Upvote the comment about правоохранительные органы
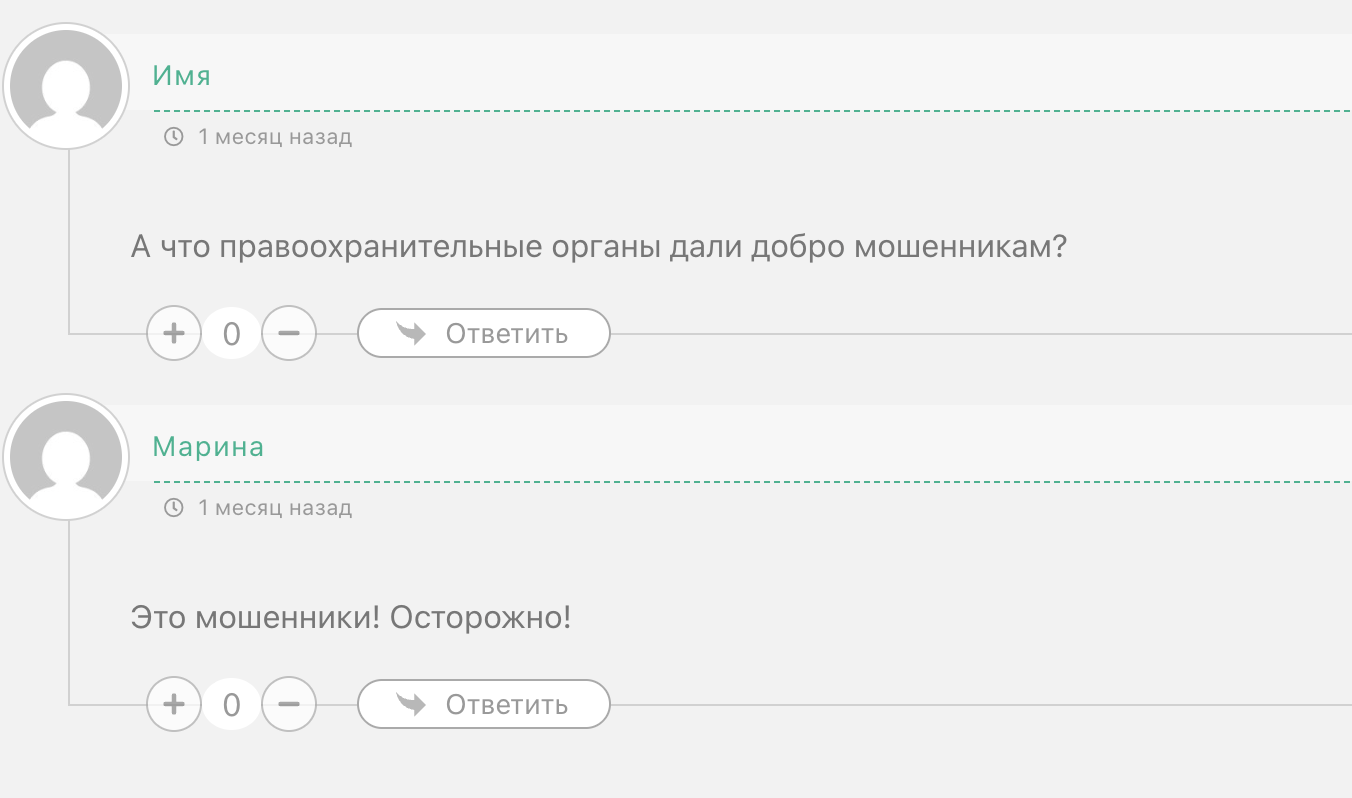Screen dimensions: 1352x798 [x=174, y=333]
